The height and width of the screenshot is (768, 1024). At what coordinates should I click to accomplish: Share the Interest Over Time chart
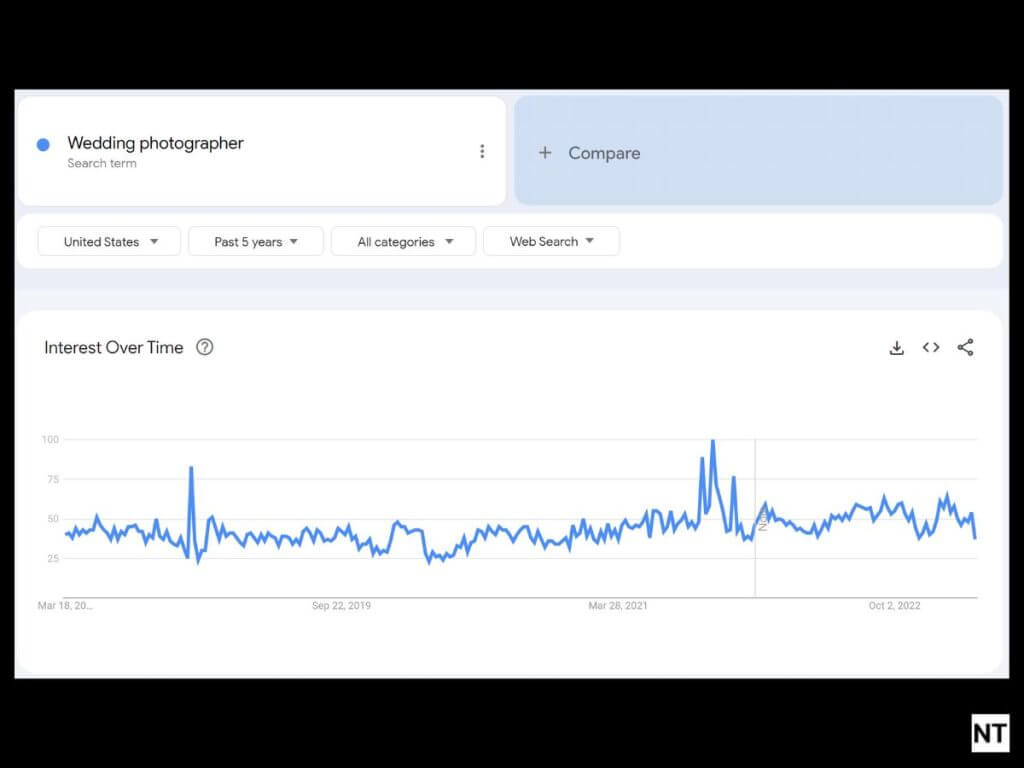(x=965, y=347)
